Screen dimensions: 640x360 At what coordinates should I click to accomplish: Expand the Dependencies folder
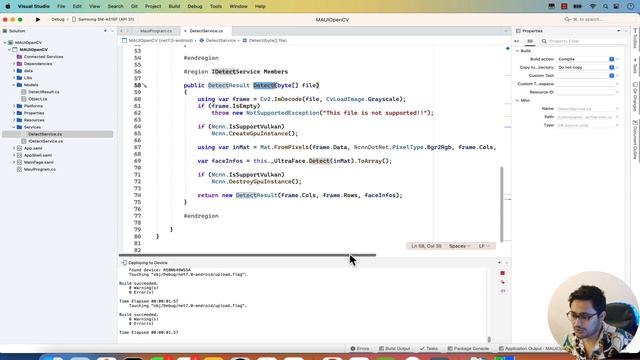point(14,64)
